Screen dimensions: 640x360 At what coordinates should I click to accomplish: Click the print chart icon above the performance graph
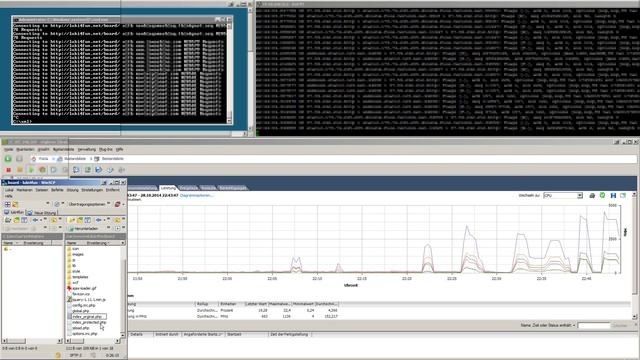coord(592,196)
